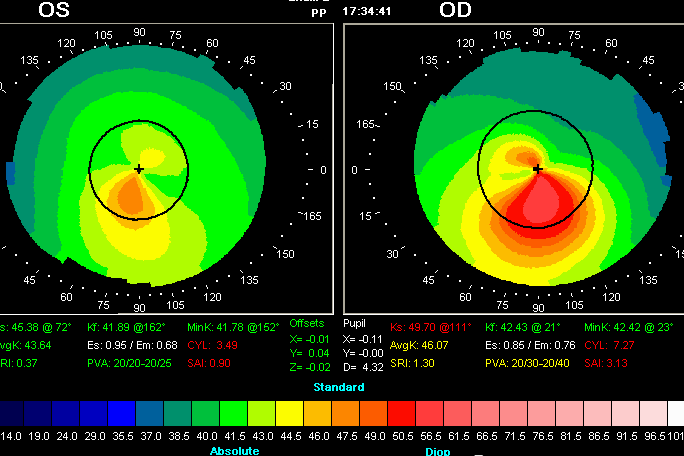Pick the bright blue 35.5 diopter swatch
Image resolution: width=684 pixels, height=456 pixels.
[122, 413]
